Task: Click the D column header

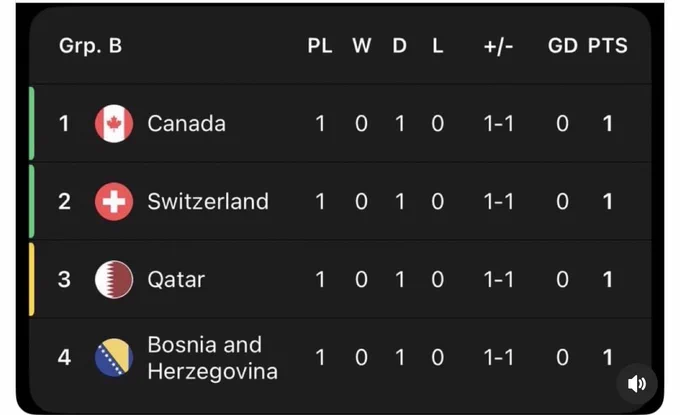Action: (x=400, y=46)
